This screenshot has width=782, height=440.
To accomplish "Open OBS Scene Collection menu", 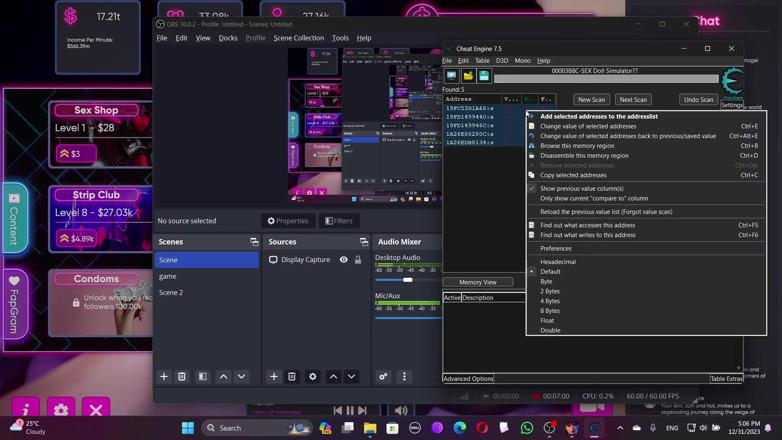I will click(x=299, y=38).
